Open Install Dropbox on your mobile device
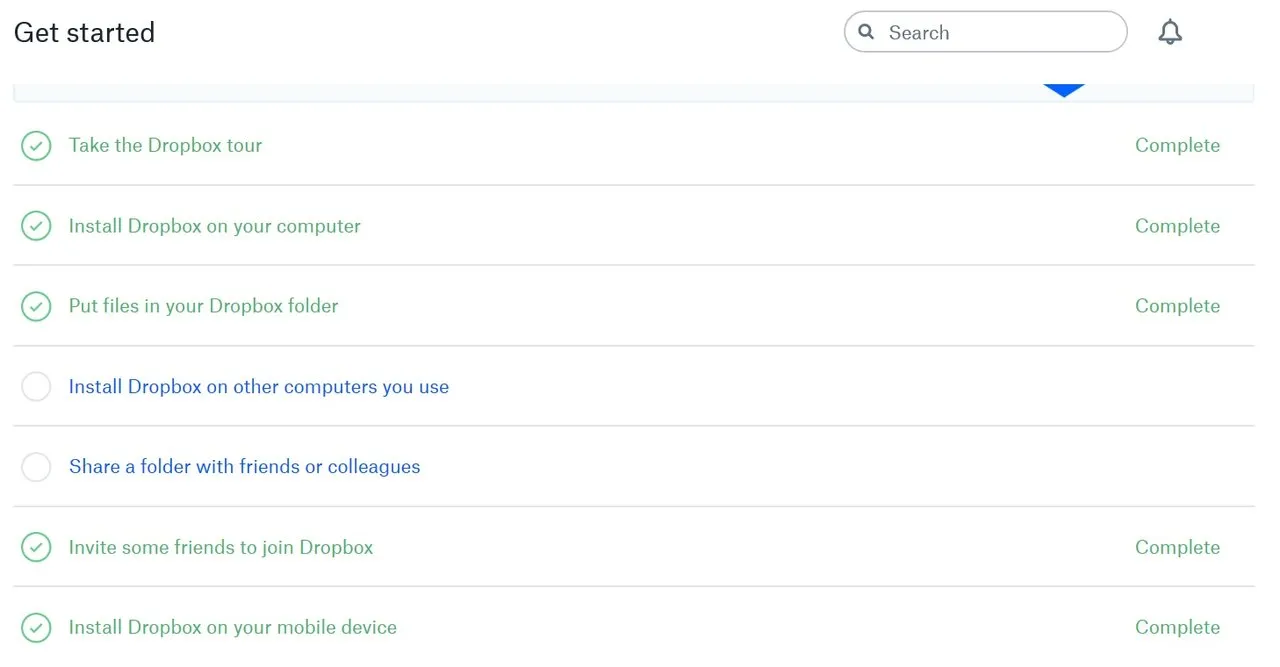 [x=232, y=628]
